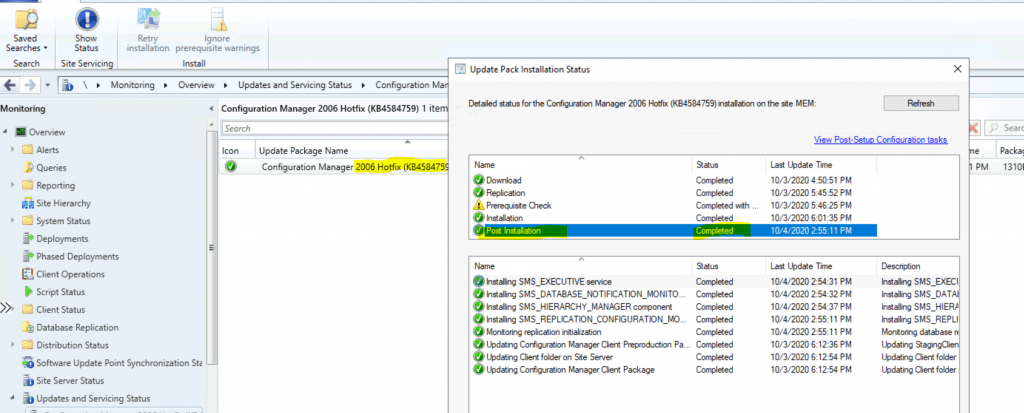Click Show Status ribbon icon
1024x413 pixels.
[x=86, y=31]
